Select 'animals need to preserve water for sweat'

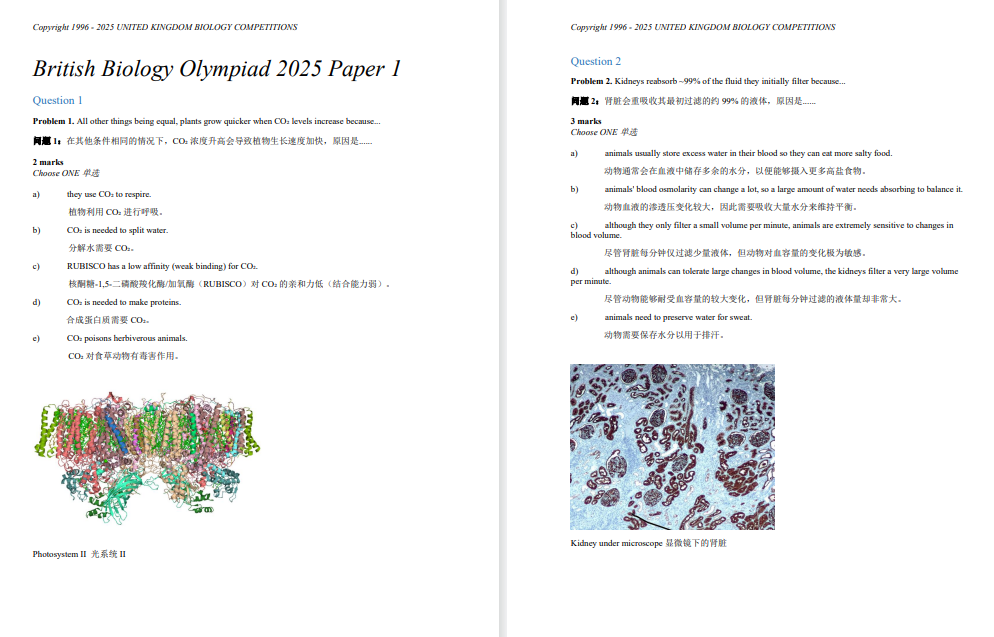pos(678,317)
